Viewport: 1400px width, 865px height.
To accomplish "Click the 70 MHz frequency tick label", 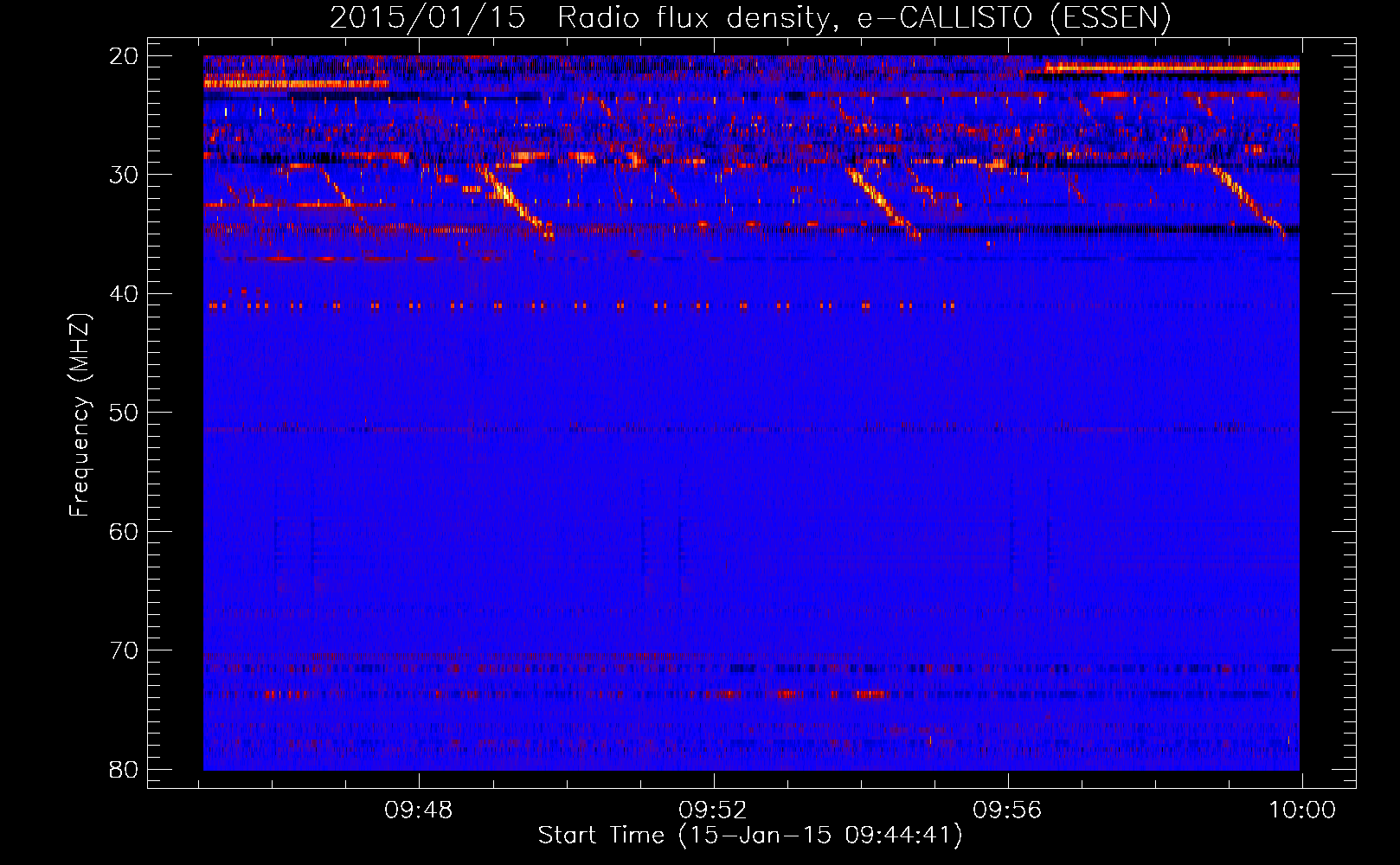I will click(124, 650).
